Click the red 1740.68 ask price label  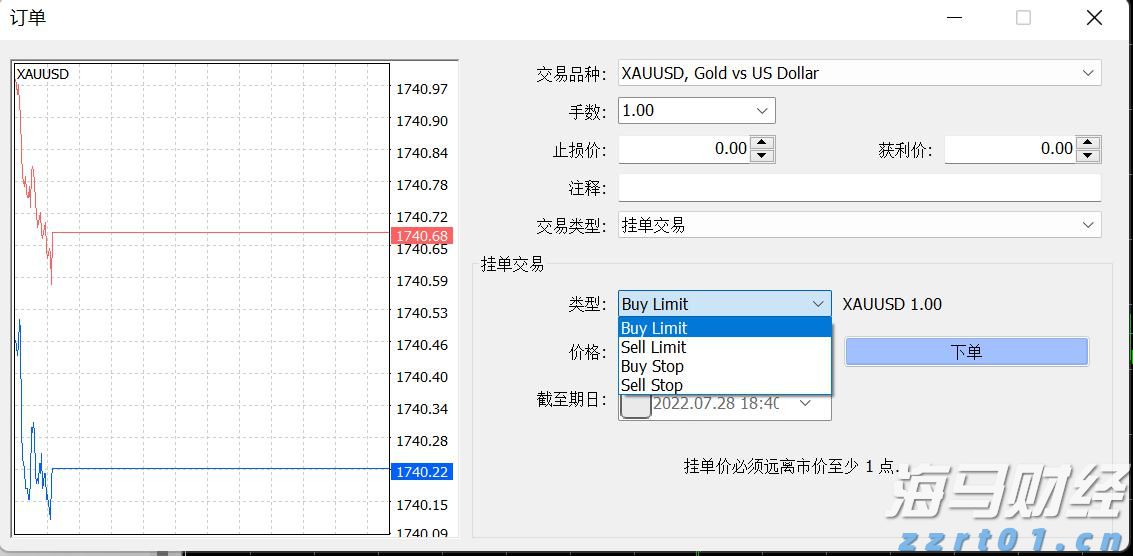click(x=422, y=236)
